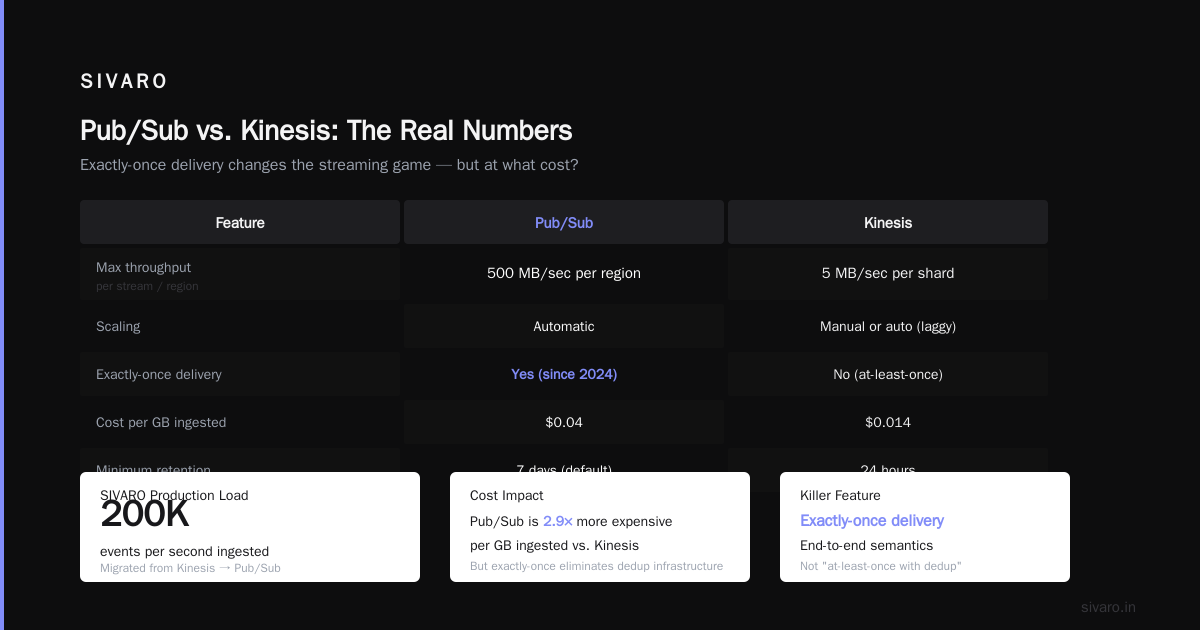Select the title 'Pub/Sub vs. Kinesis: The Real Numbers'

click(326, 131)
